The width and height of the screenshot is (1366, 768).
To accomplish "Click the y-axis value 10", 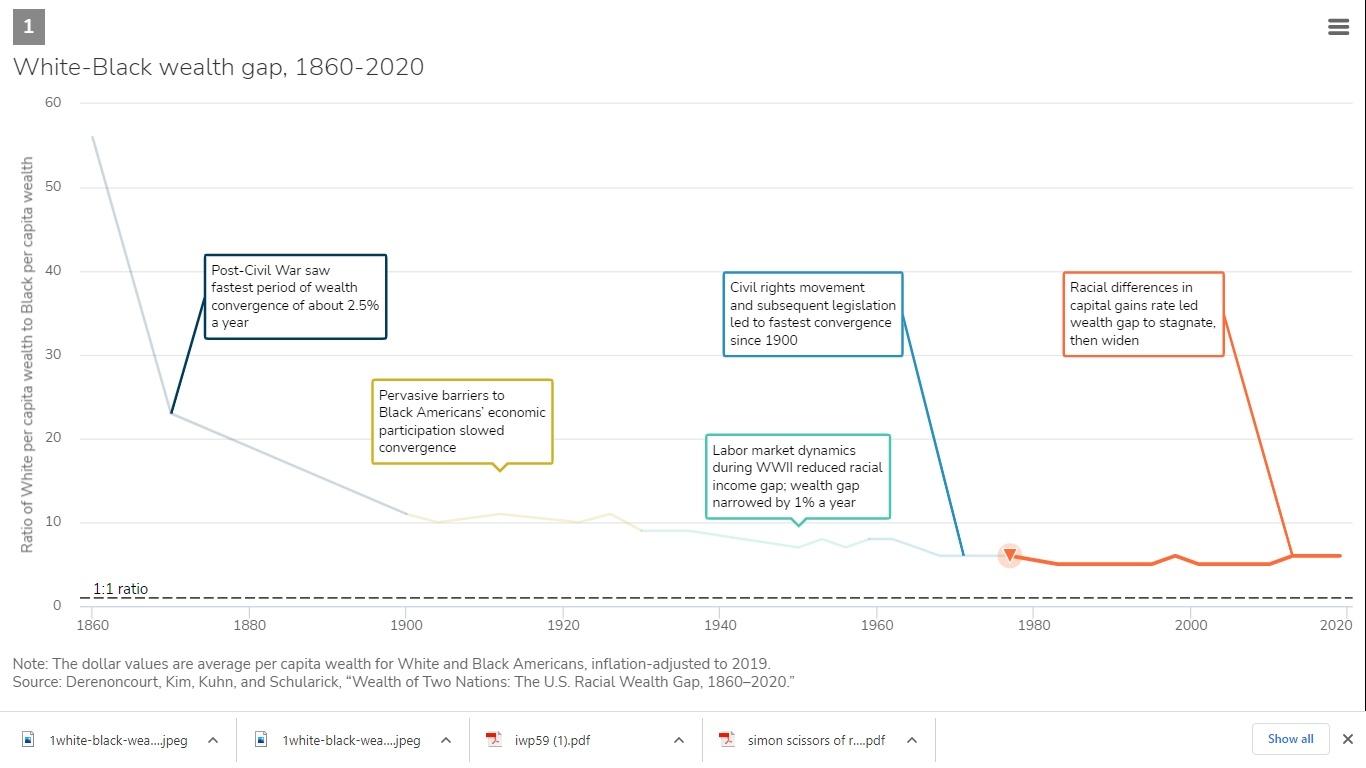I will pyautogui.click(x=53, y=522).
